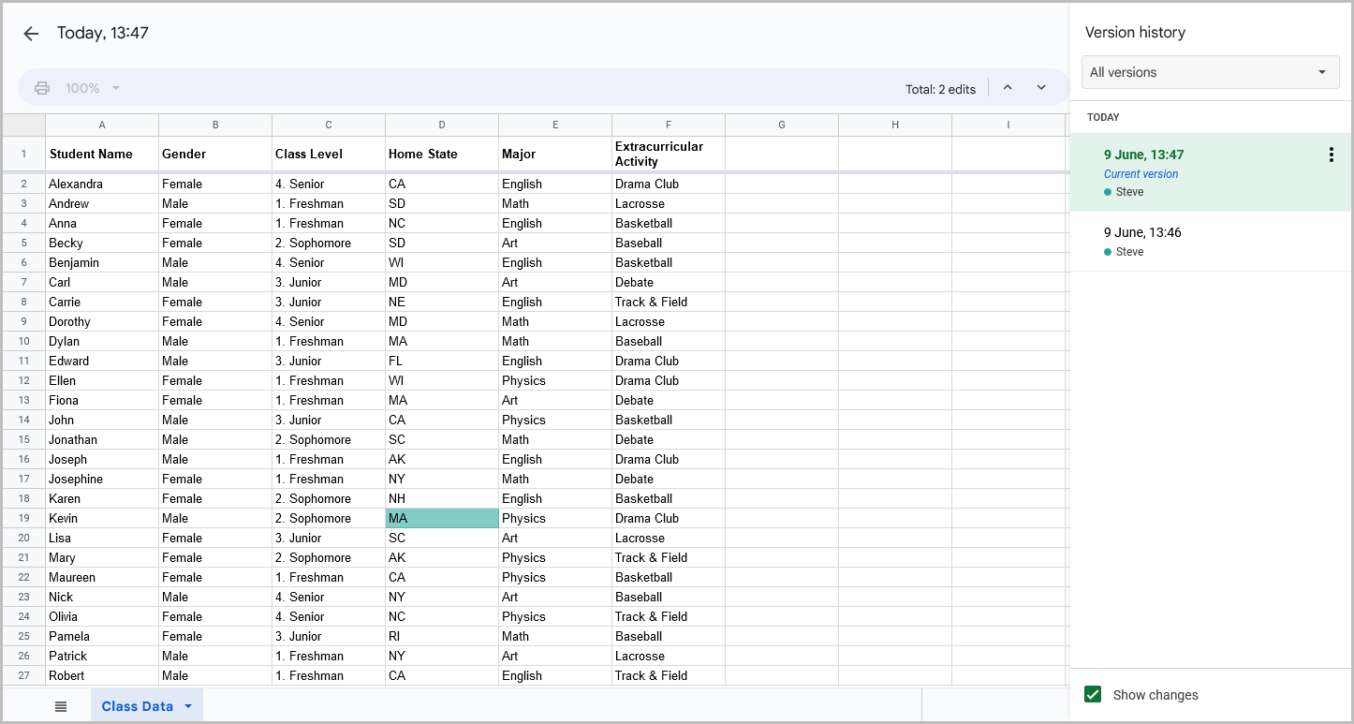Click the FL home state cell for Edward
Image resolution: width=1354 pixels, height=724 pixels.
tap(442, 361)
